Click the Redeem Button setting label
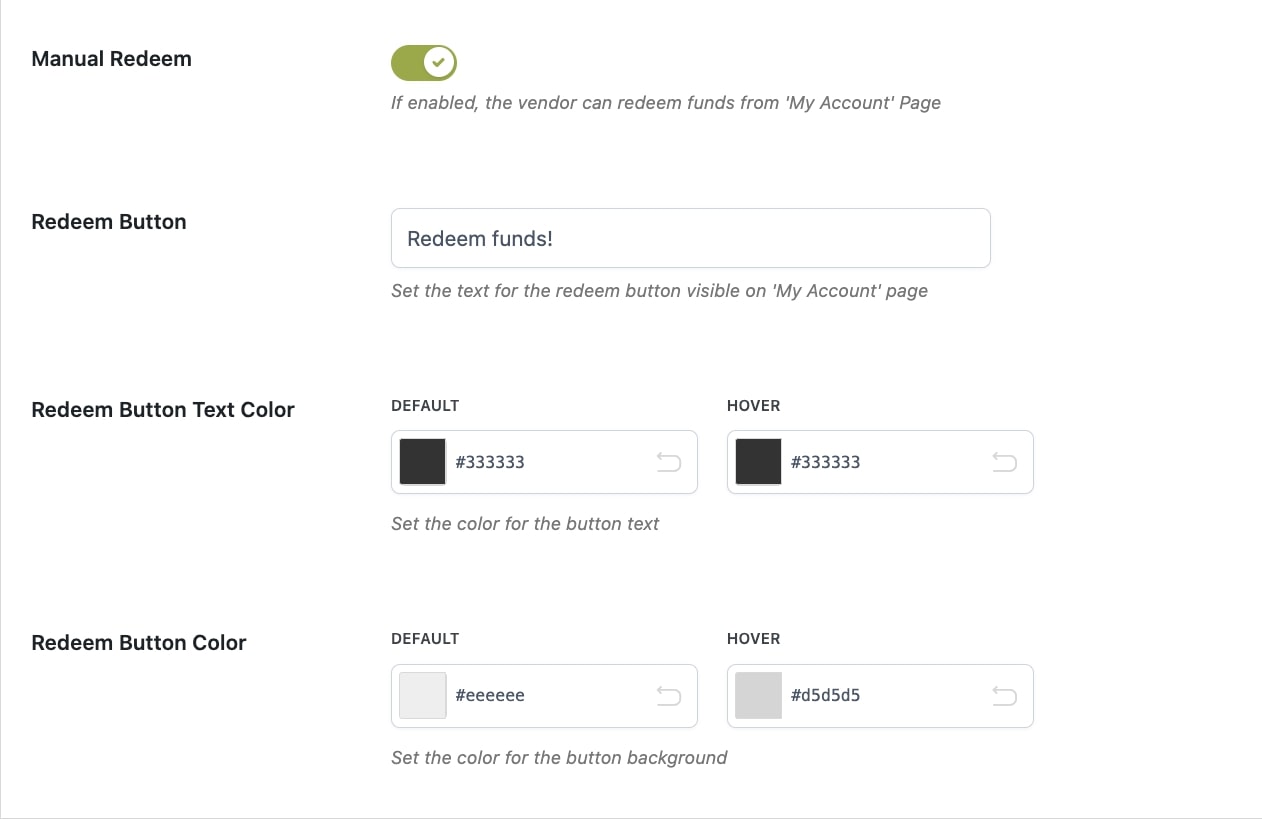The image size is (1262, 820). (x=109, y=222)
